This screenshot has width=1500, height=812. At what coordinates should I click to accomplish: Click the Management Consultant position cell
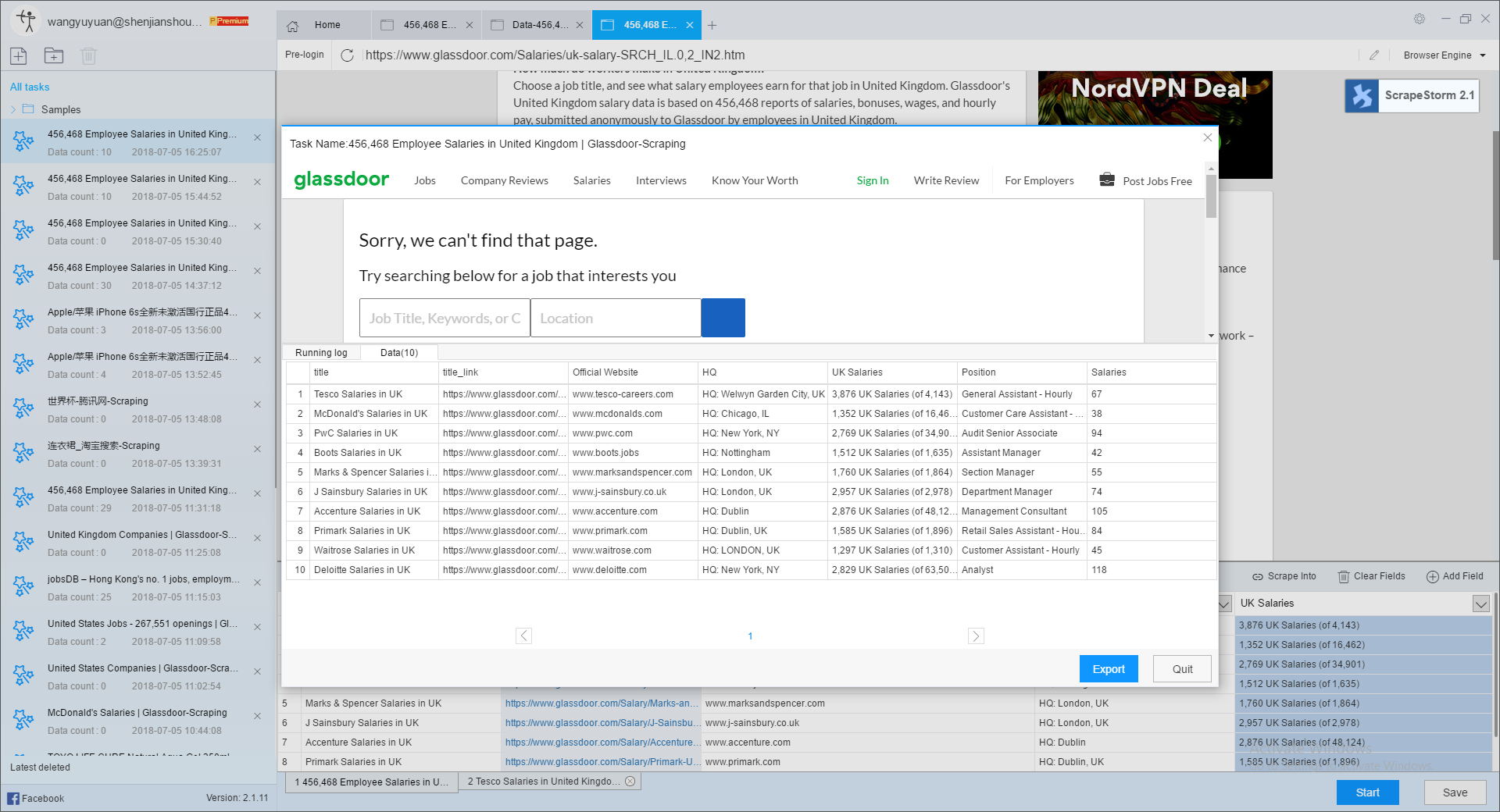click(x=1021, y=511)
